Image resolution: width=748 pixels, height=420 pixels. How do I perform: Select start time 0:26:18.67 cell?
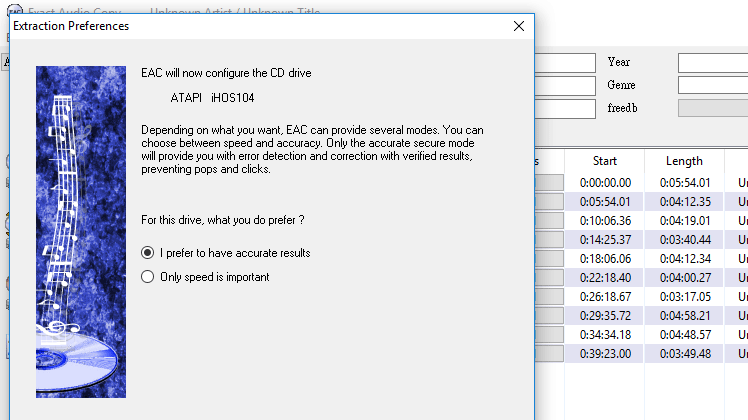(x=605, y=297)
